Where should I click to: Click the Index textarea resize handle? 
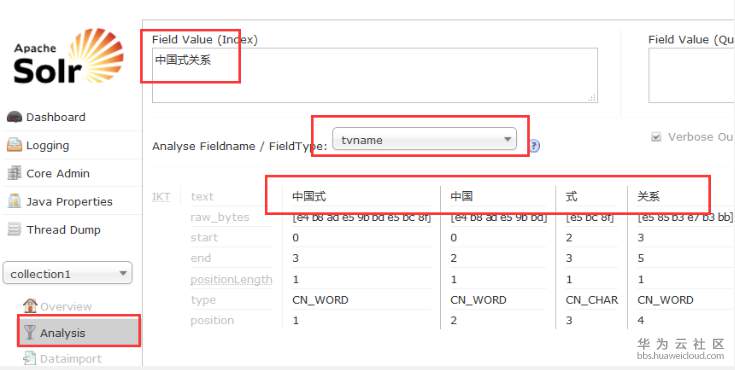(x=592, y=98)
